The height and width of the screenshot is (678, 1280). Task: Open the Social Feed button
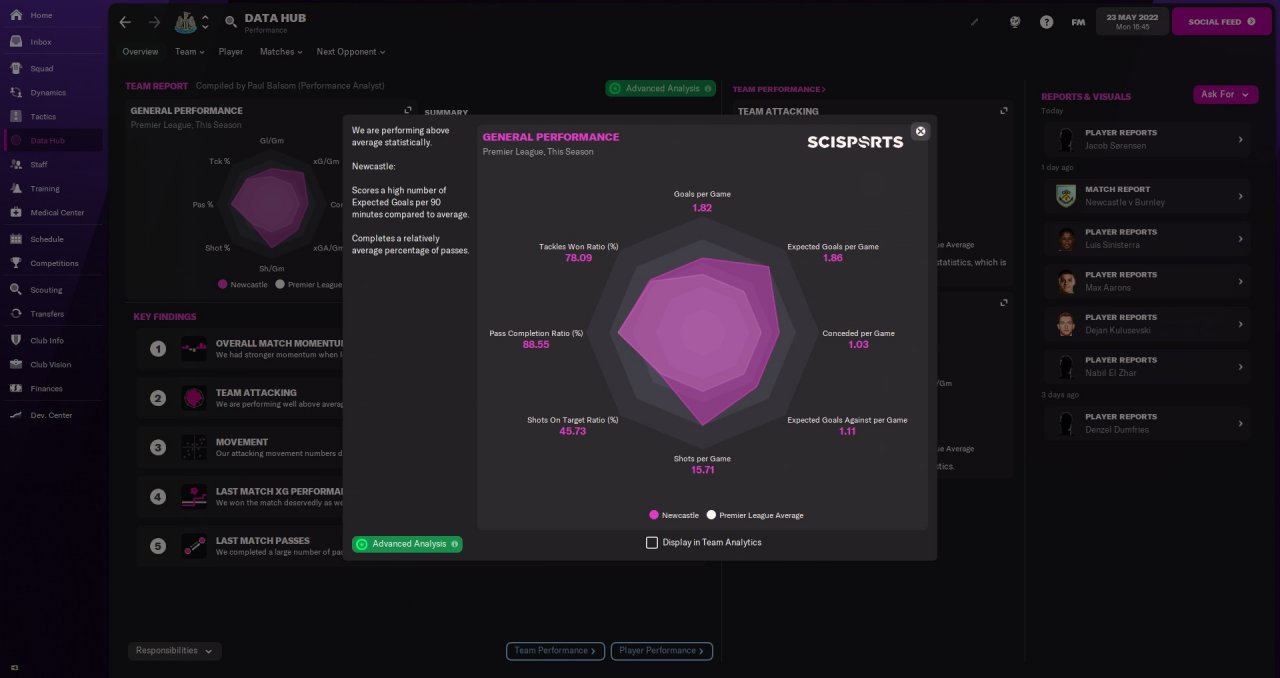point(1222,22)
